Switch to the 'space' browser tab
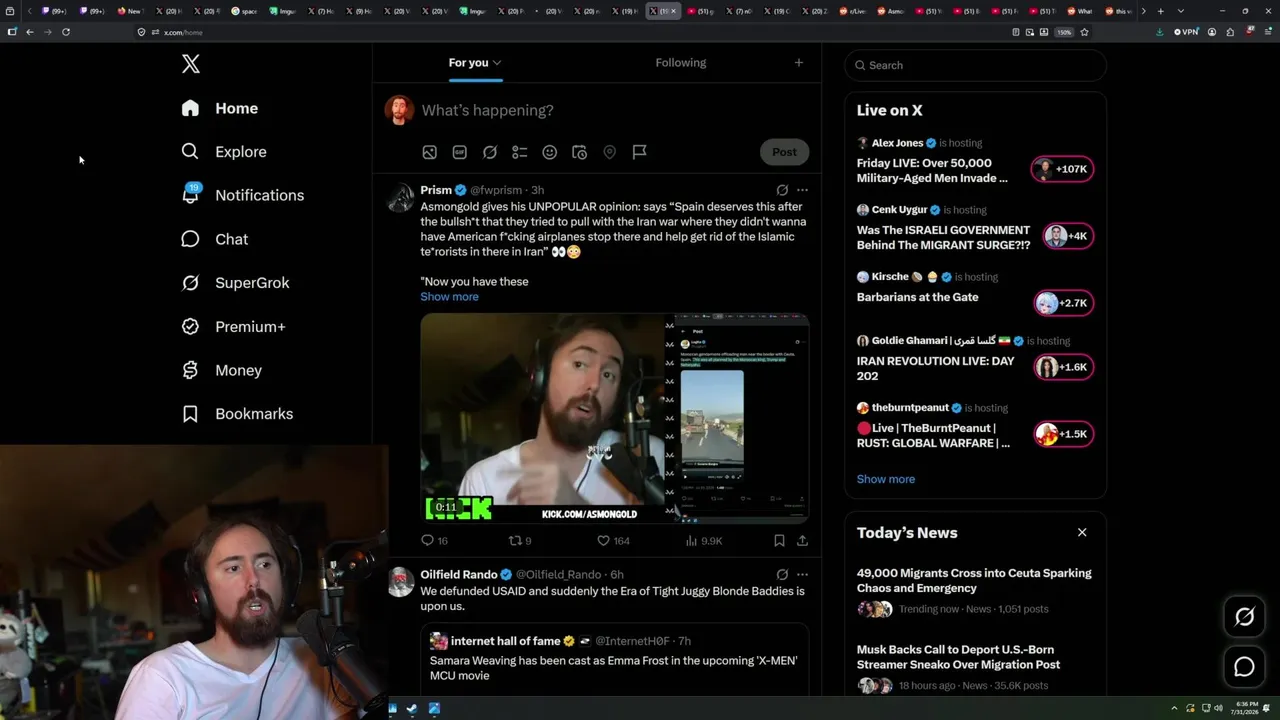Image resolution: width=1280 pixels, height=720 pixels. click(245, 11)
